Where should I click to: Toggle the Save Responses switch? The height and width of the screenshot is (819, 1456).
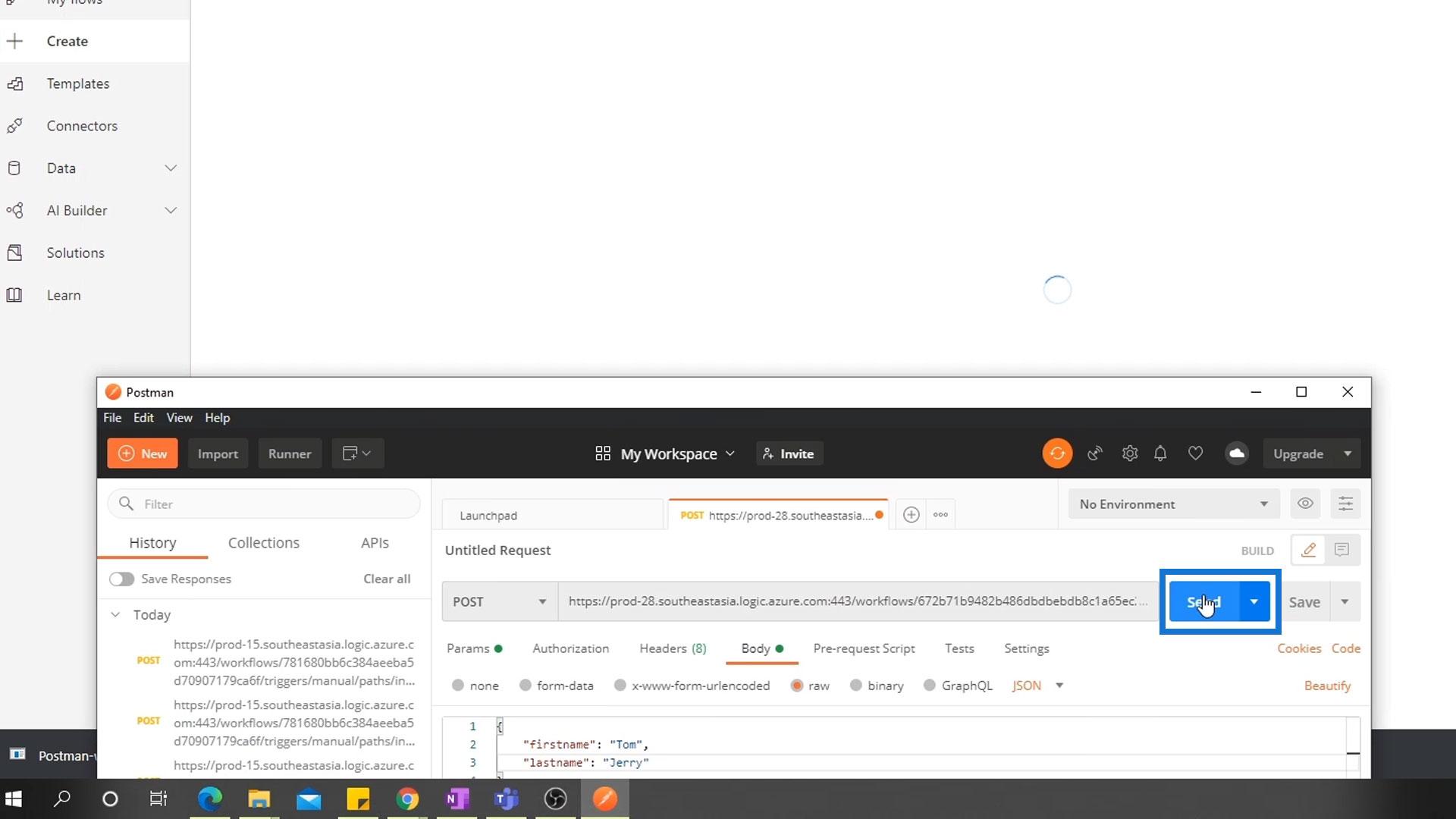pyautogui.click(x=121, y=579)
